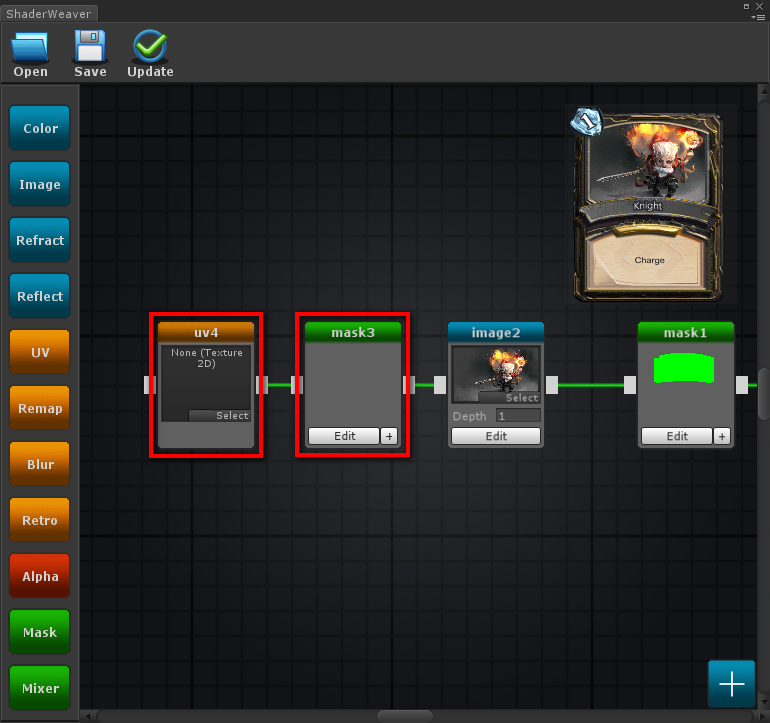770x723 pixels.
Task: Select the uv4 node title
Action: 206,333
